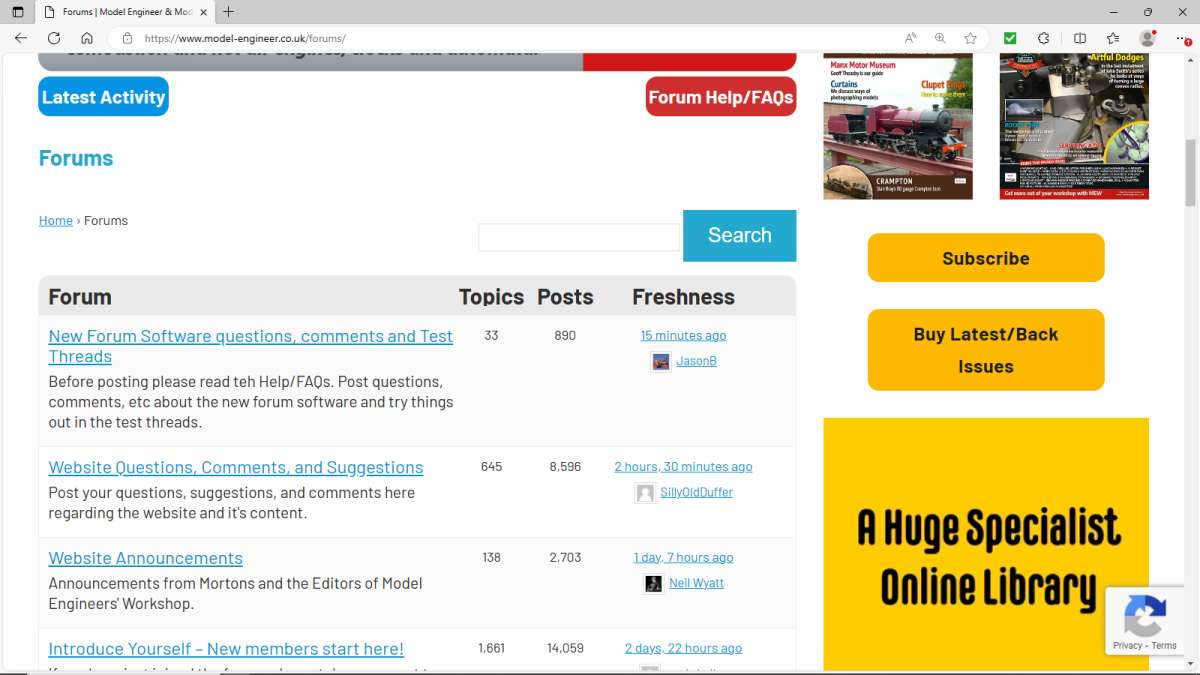Viewport: 1200px width, 675px height.
Task: View JasonB's profile link
Action: coord(696,361)
